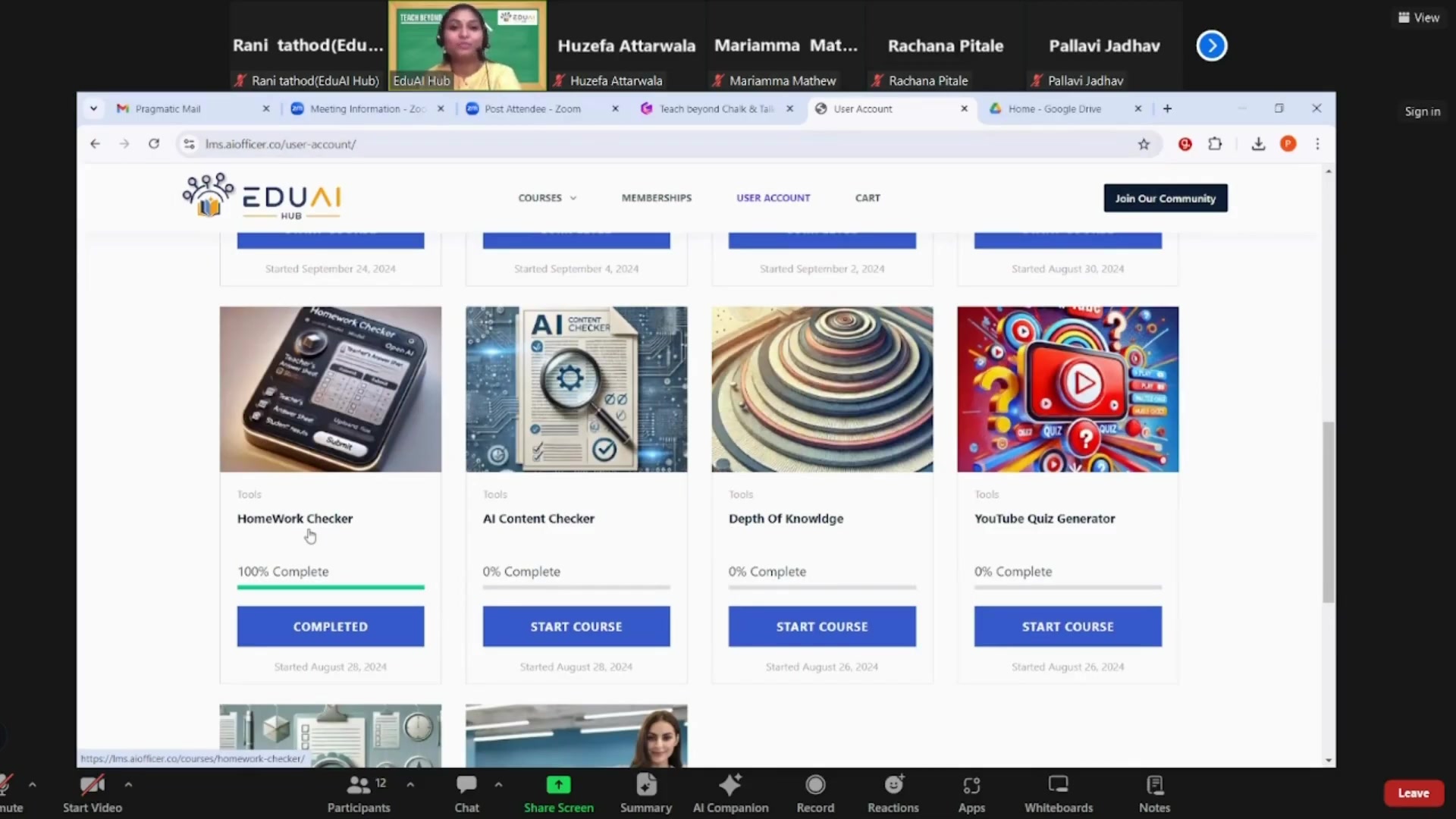
Task: Go forward in the browser
Action: point(124,144)
